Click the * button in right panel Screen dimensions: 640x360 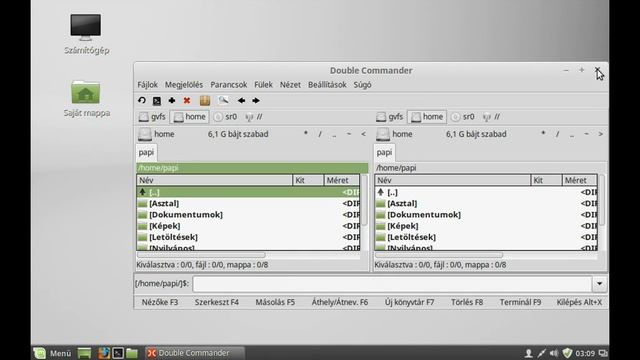[x=543, y=134]
